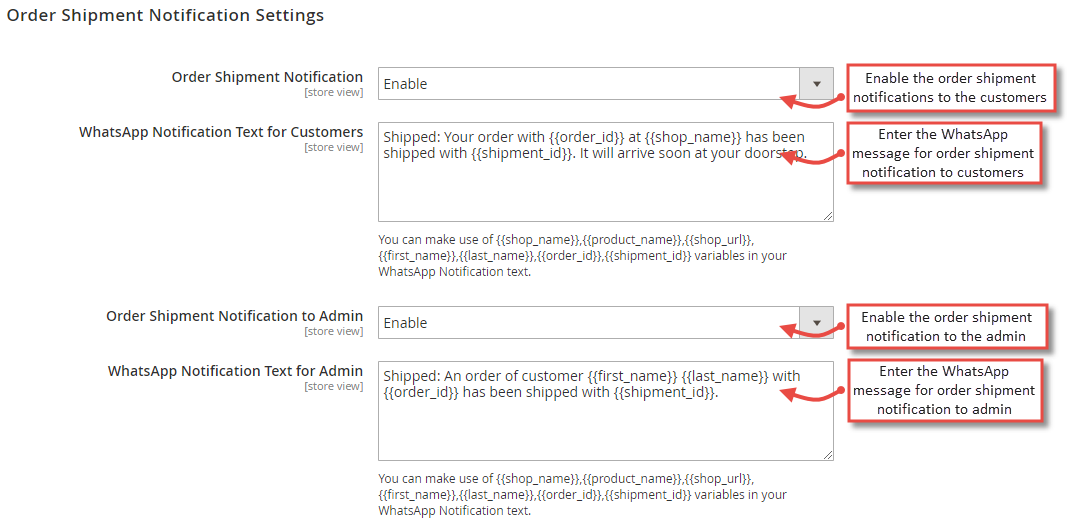The image size is (1067, 524).
Task: Click the resize grip of the Customers textarea
Action: coord(827,216)
